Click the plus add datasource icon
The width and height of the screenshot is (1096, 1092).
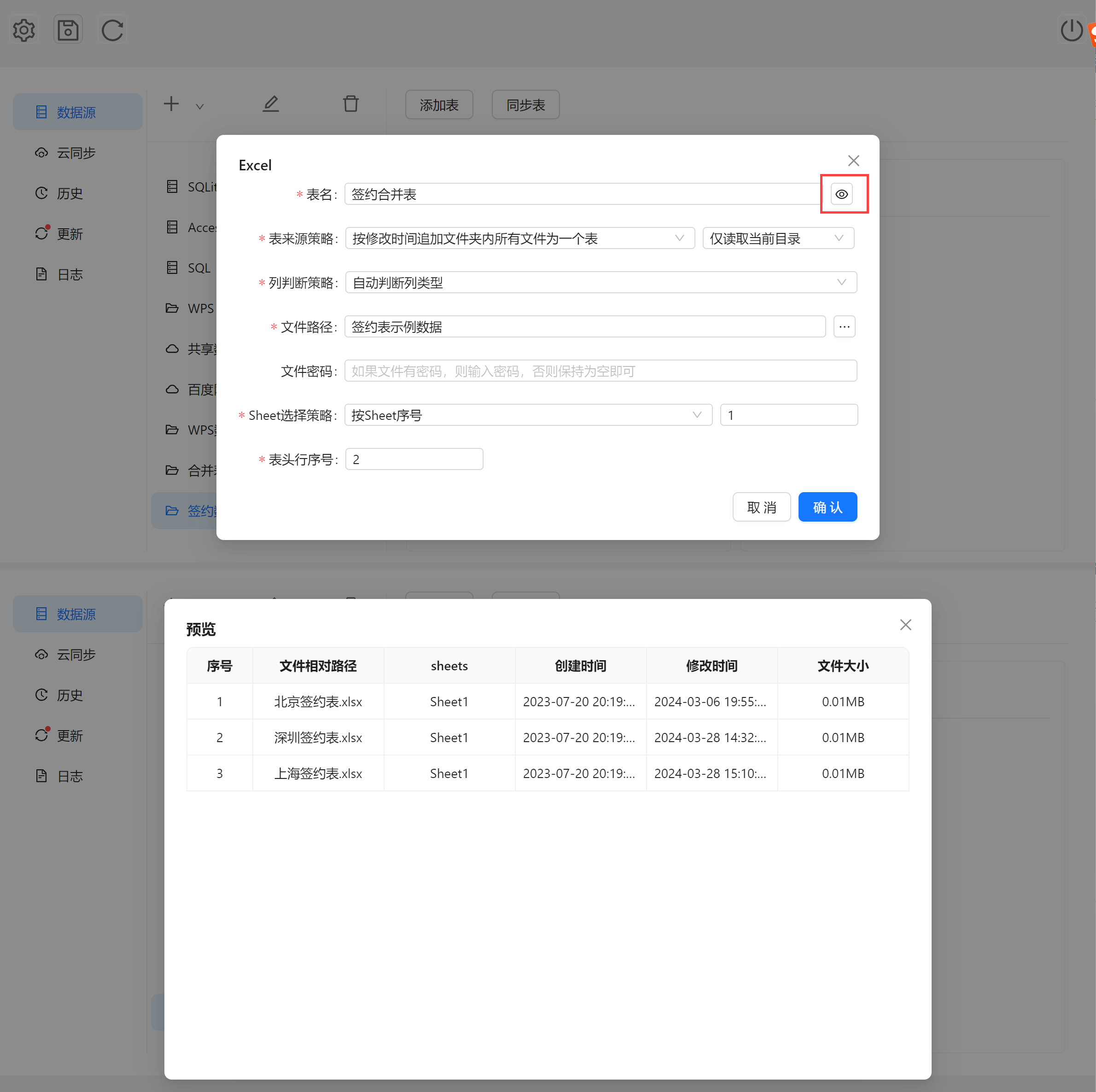click(x=171, y=104)
